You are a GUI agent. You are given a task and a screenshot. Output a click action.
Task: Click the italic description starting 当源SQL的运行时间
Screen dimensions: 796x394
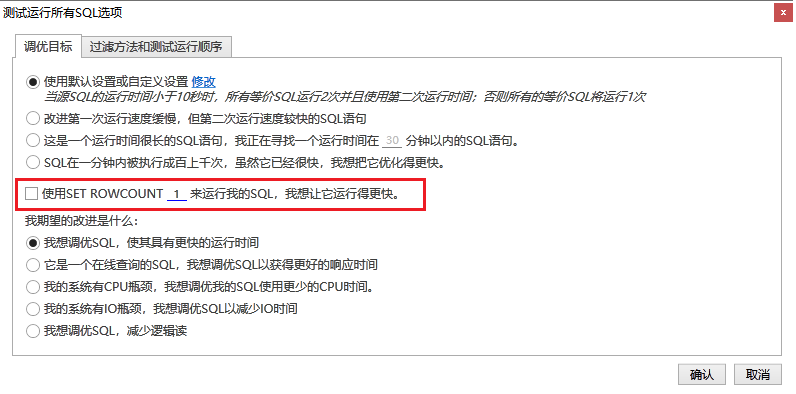click(344, 96)
